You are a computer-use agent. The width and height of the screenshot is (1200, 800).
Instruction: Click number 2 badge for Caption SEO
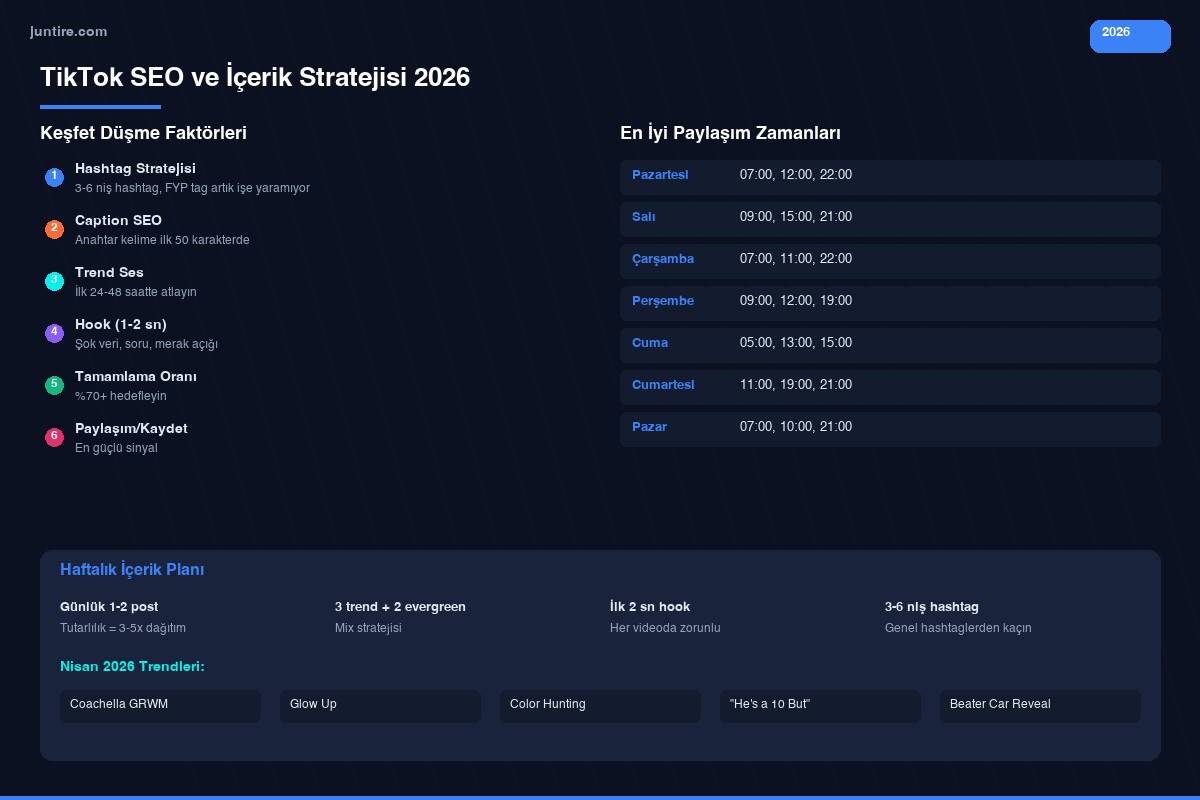[x=54, y=229]
